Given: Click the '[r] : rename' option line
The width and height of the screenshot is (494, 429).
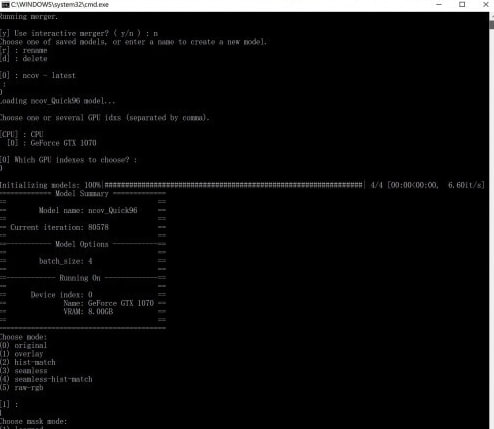Looking at the screenshot, I should click(24, 50).
